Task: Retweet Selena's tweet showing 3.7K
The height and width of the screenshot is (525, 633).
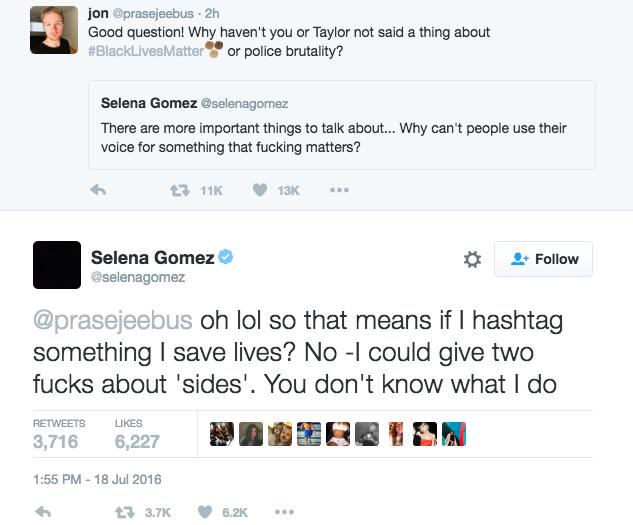Action: coord(127,511)
